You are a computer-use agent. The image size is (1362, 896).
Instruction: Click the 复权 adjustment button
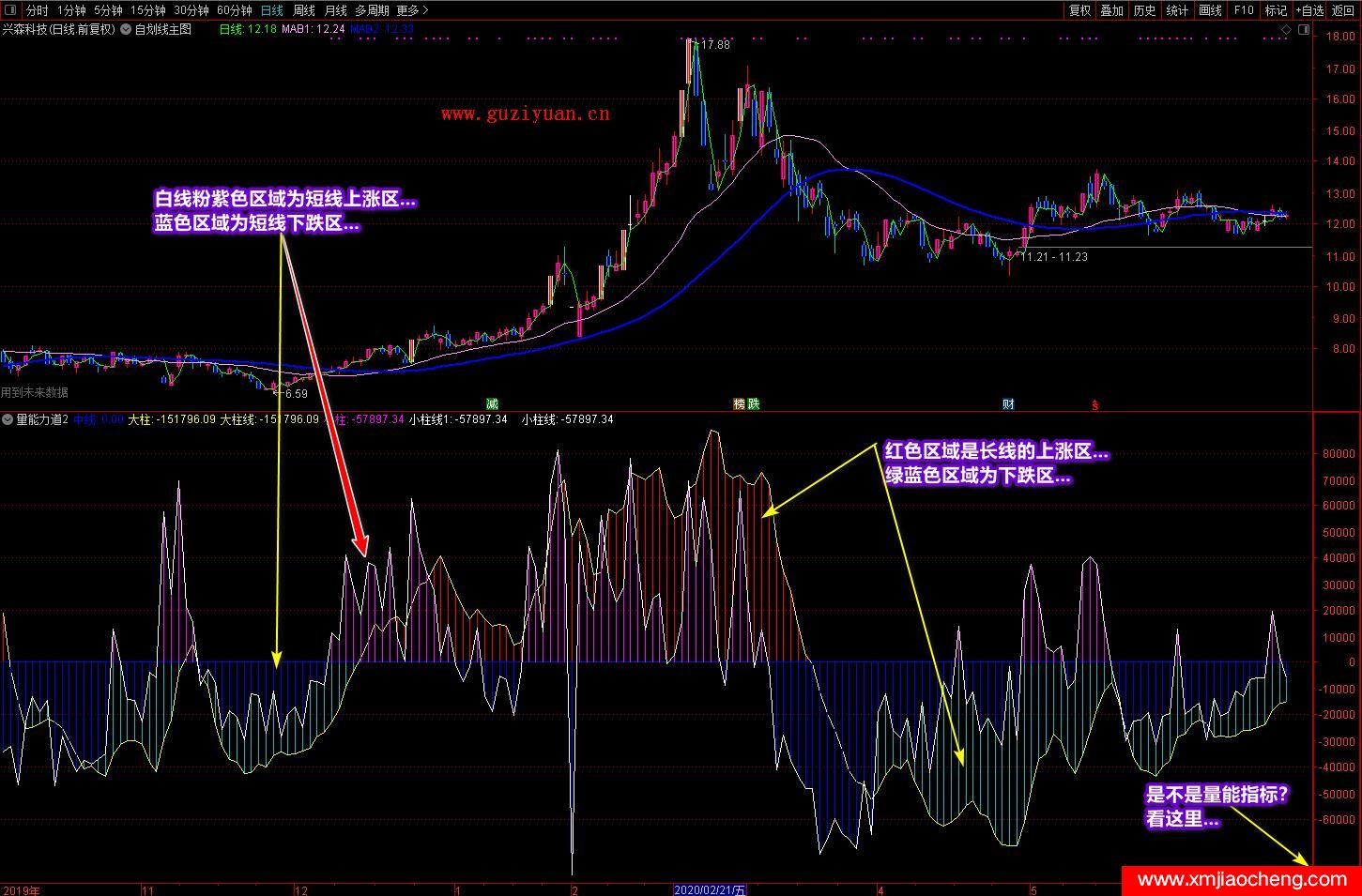coord(1080,10)
